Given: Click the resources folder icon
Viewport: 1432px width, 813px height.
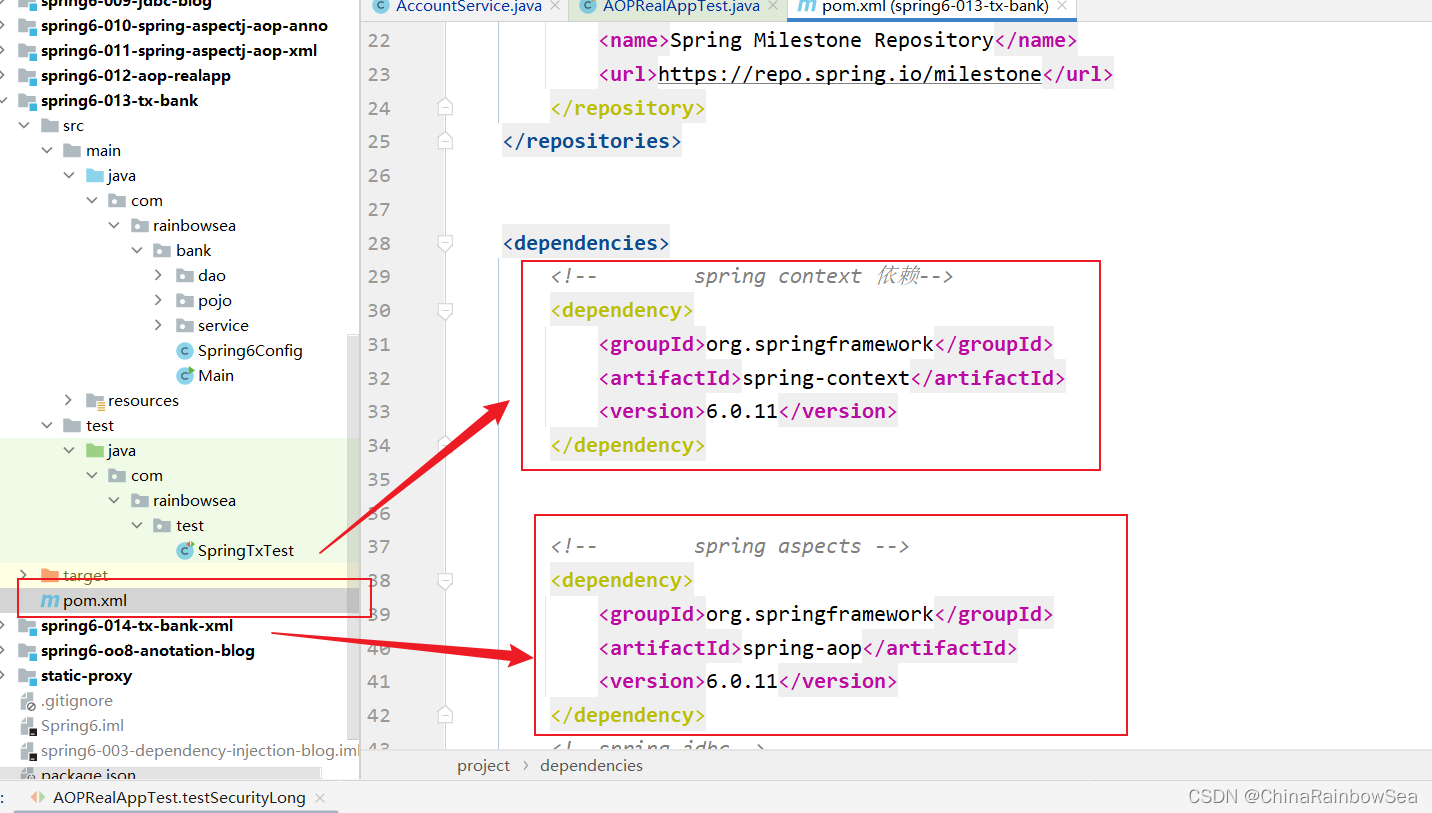Looking at the screenshot, I should pyautogui.click(x=95, y=400).
